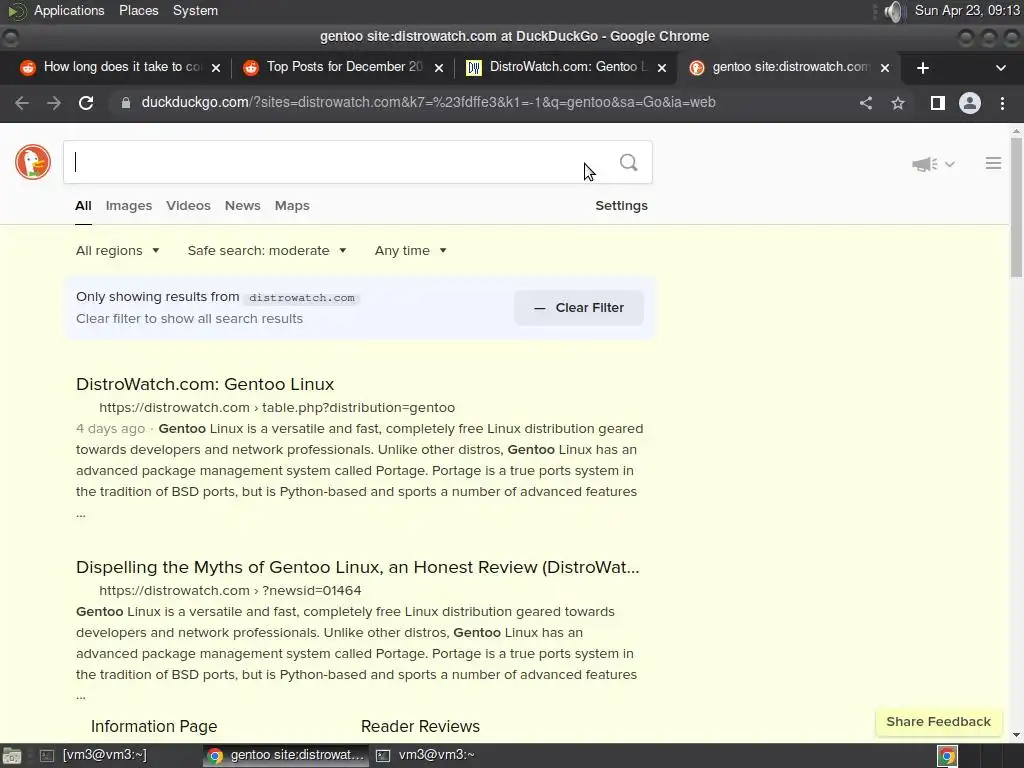Bookmark this page with the star

898,103
